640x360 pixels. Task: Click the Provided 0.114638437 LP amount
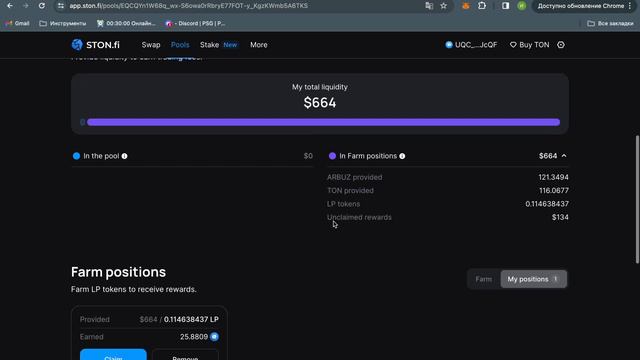(x=191, y=319)
